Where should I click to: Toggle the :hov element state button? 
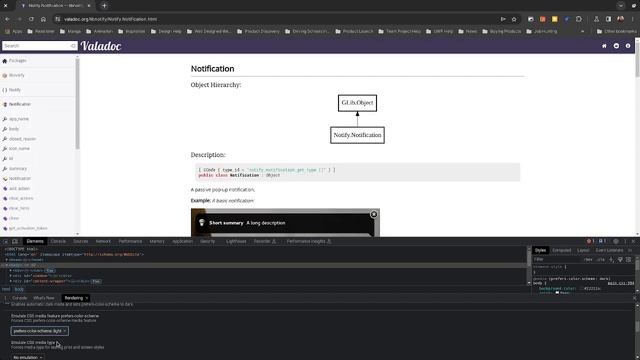click(x=588, y=259)
